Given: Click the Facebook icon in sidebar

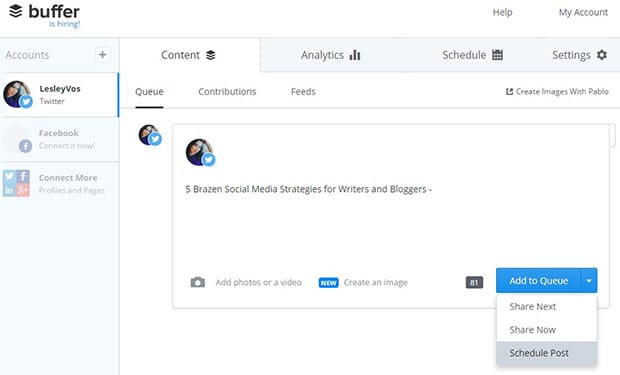Looking at the screenshot, I should (25, 146).
